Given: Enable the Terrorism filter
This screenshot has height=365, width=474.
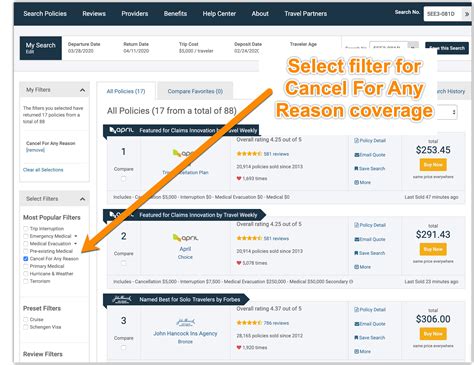Looking at the screenshot, I should click(x=26, y=281).
